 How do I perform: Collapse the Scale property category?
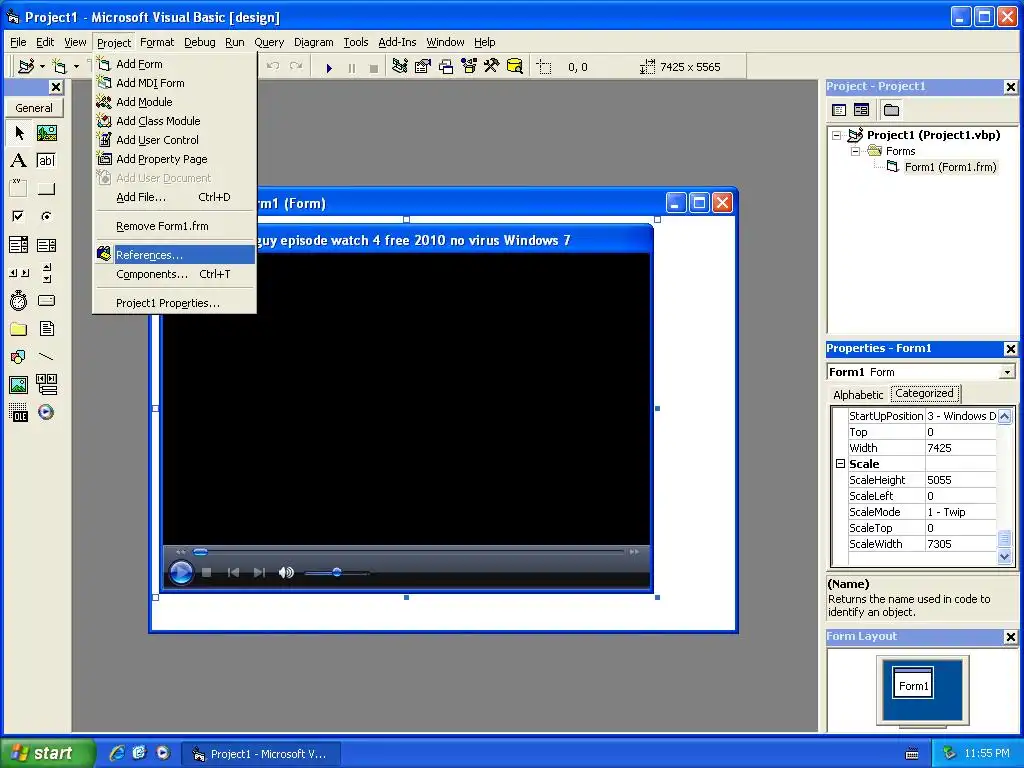tap(840, 464)
